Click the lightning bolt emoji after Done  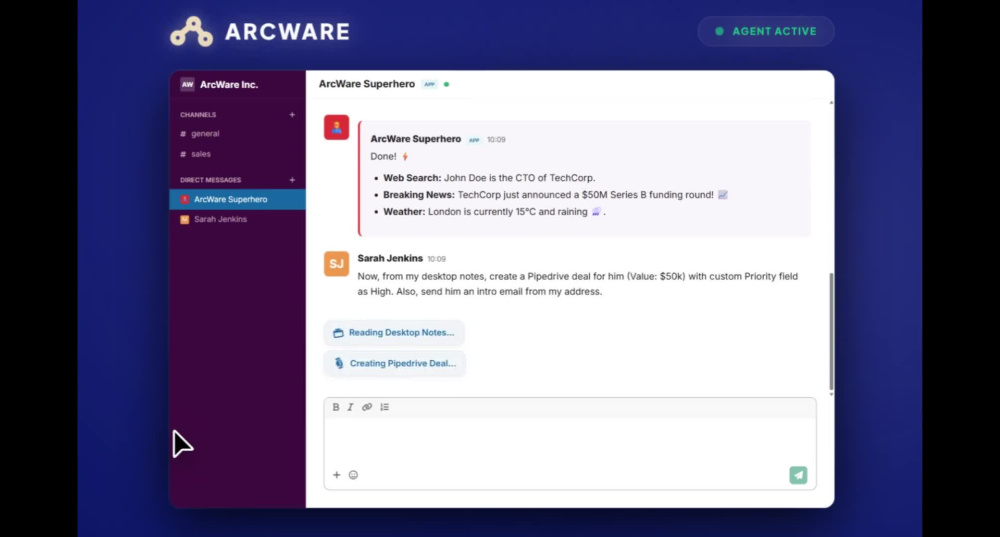point(405,156)
